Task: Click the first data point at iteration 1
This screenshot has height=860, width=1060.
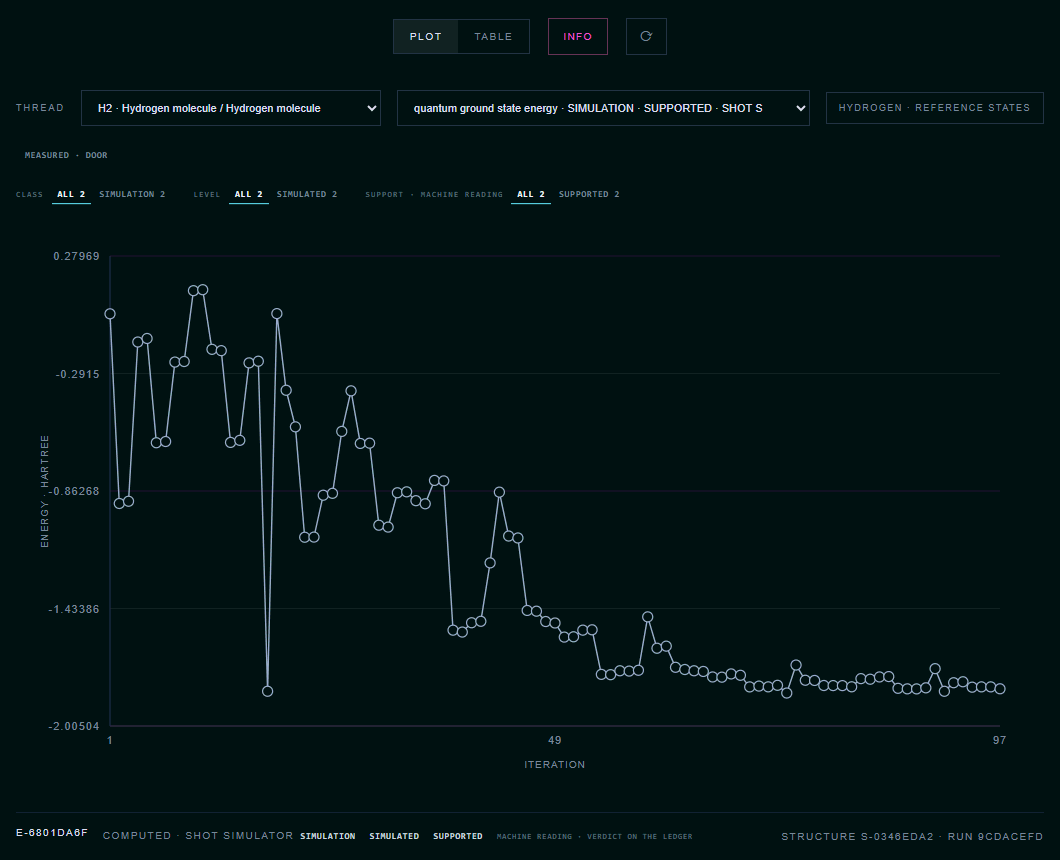Action: coord(110,314)
